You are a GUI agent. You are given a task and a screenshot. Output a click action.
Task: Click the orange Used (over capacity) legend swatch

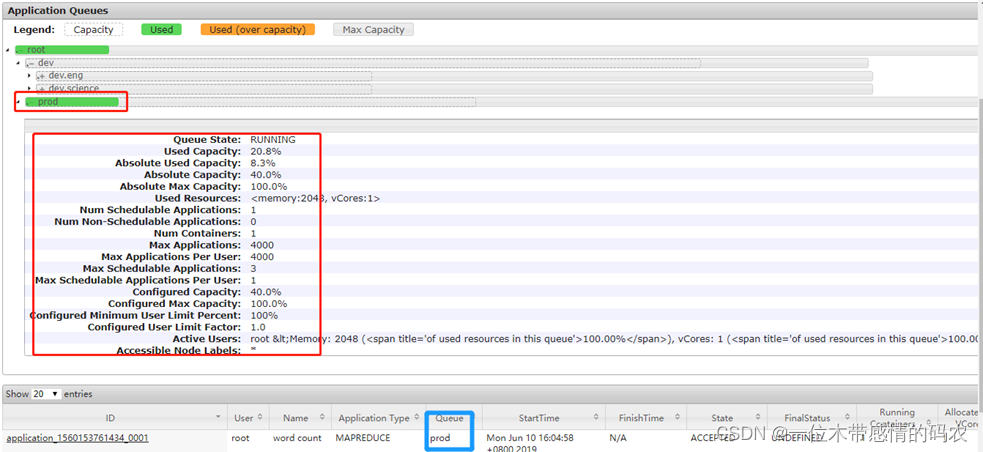pos(257,30)
